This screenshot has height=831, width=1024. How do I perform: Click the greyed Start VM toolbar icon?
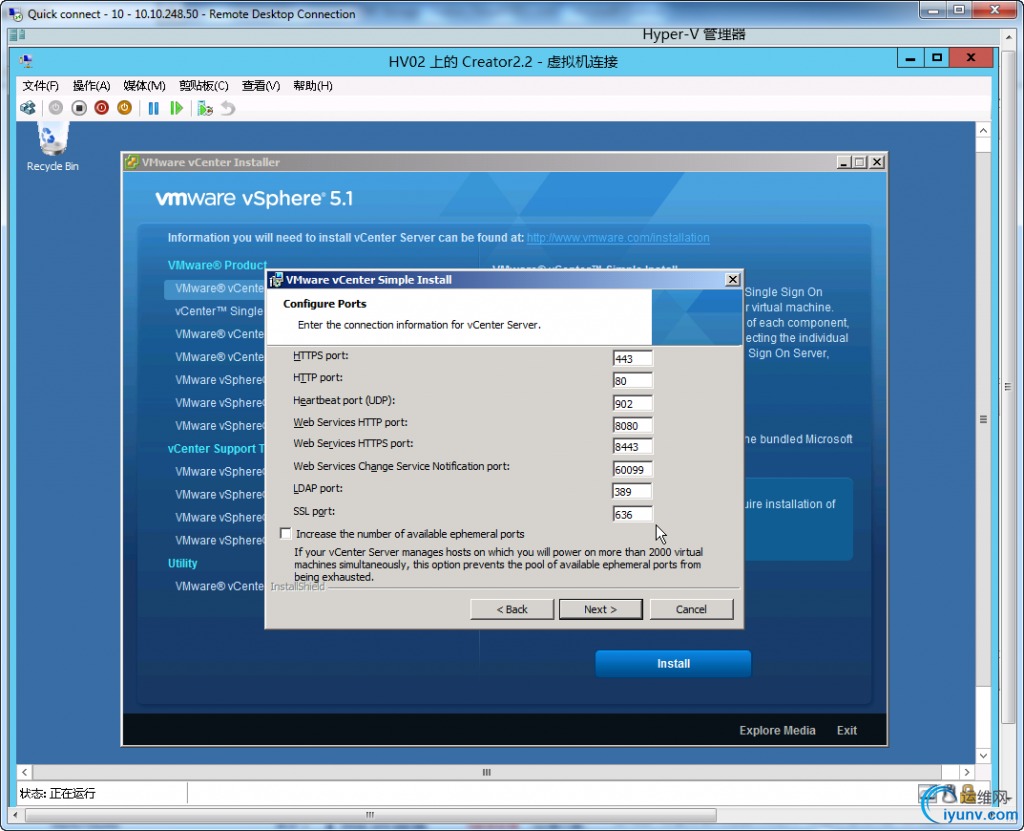pos(56,108)
